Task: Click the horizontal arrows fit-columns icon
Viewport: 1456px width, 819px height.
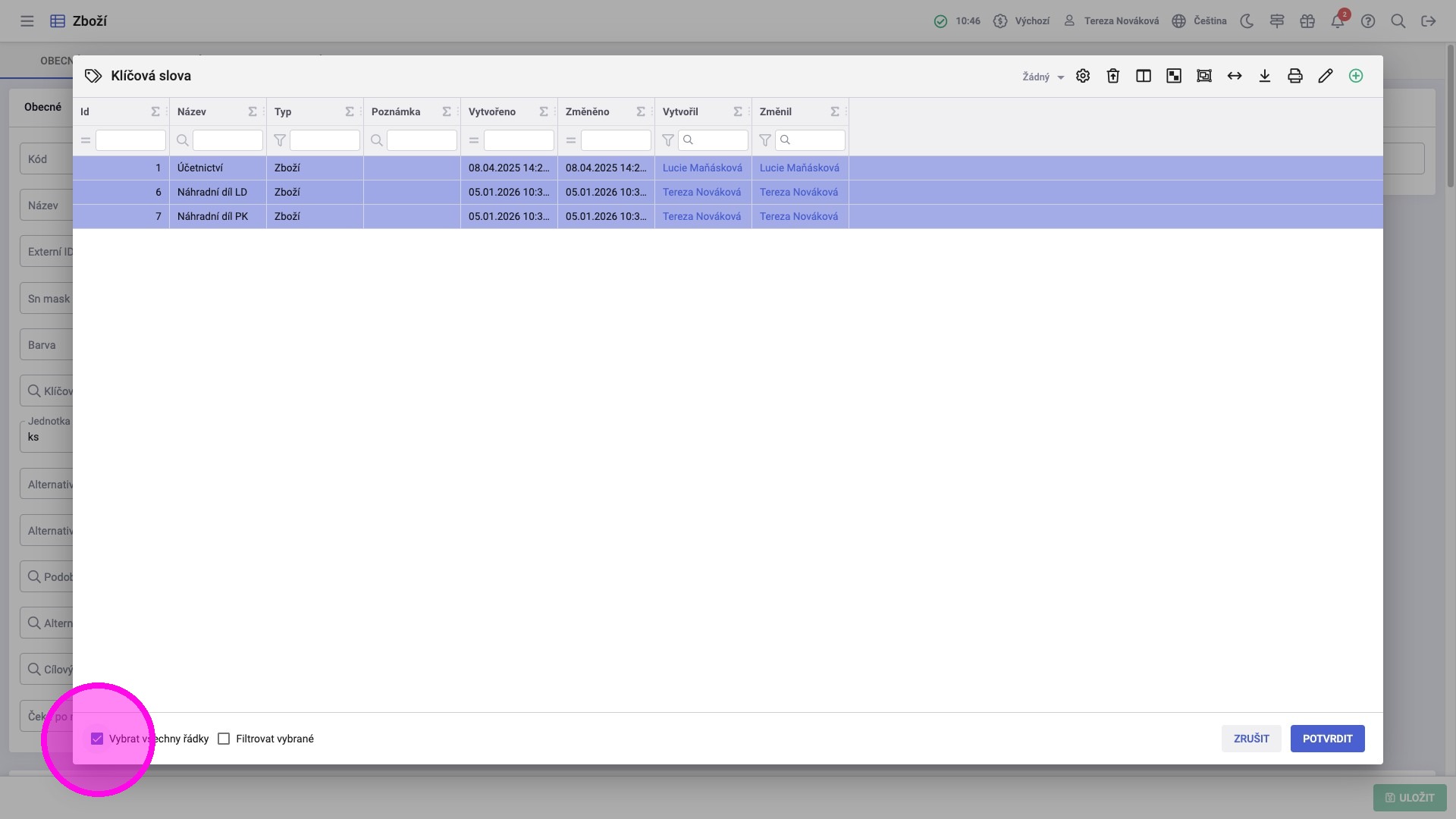Action: (x=1235, y=76)
